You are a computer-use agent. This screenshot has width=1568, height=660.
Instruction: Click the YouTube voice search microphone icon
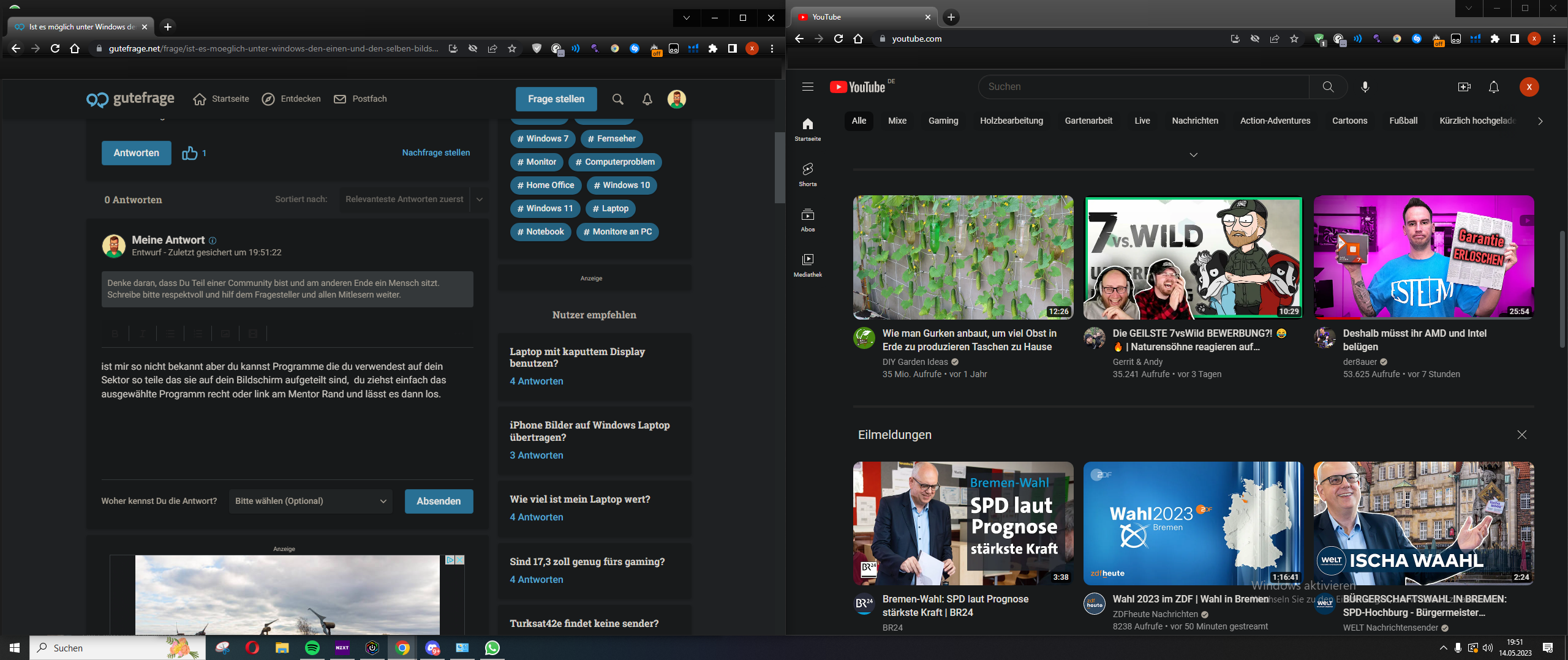1365,87
